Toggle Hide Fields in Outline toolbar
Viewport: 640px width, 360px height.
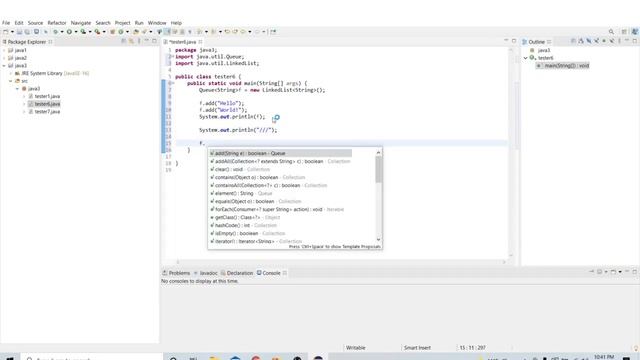(x=589, y=41)
